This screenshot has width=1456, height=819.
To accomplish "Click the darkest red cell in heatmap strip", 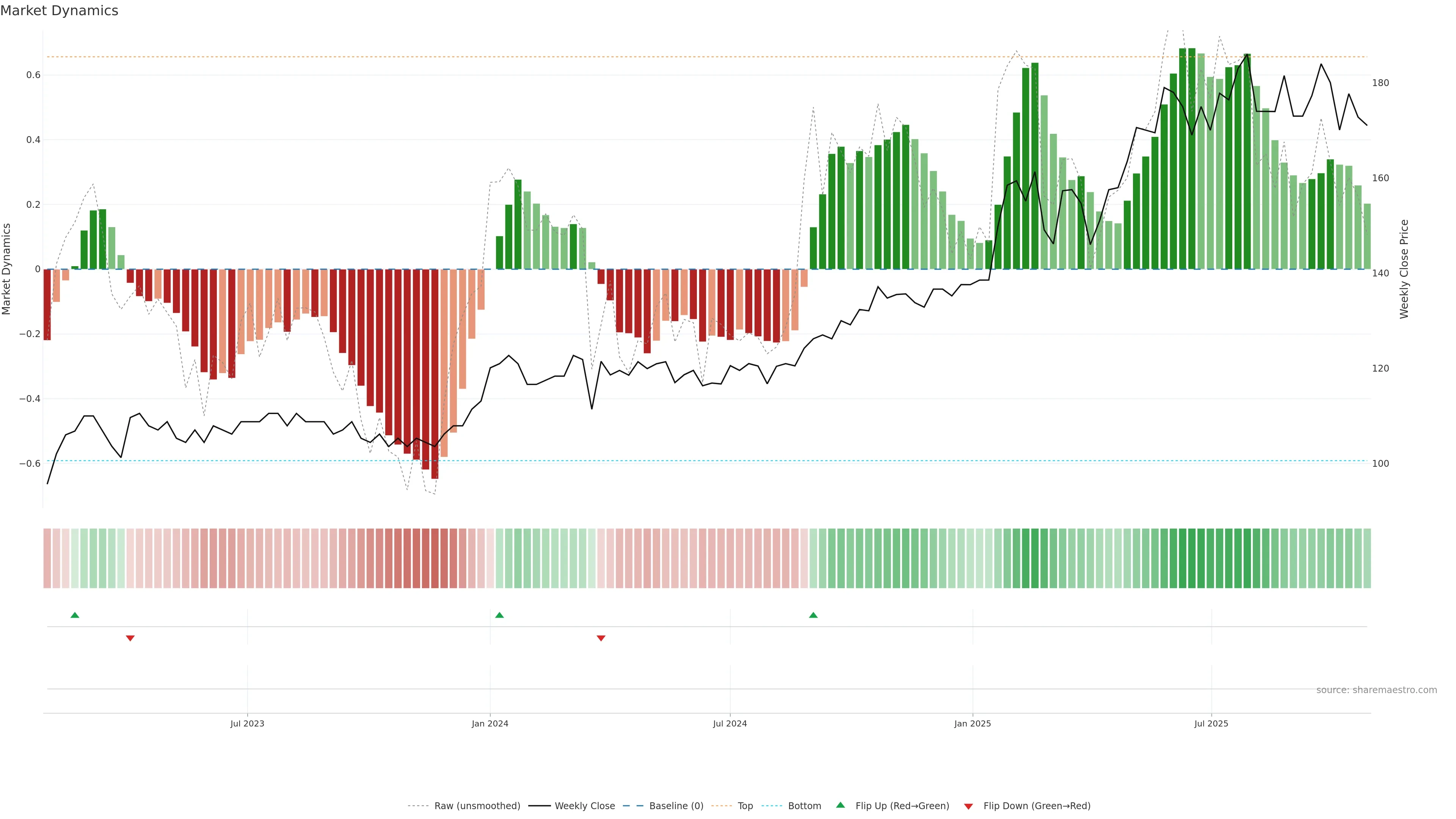I will 435,559.
